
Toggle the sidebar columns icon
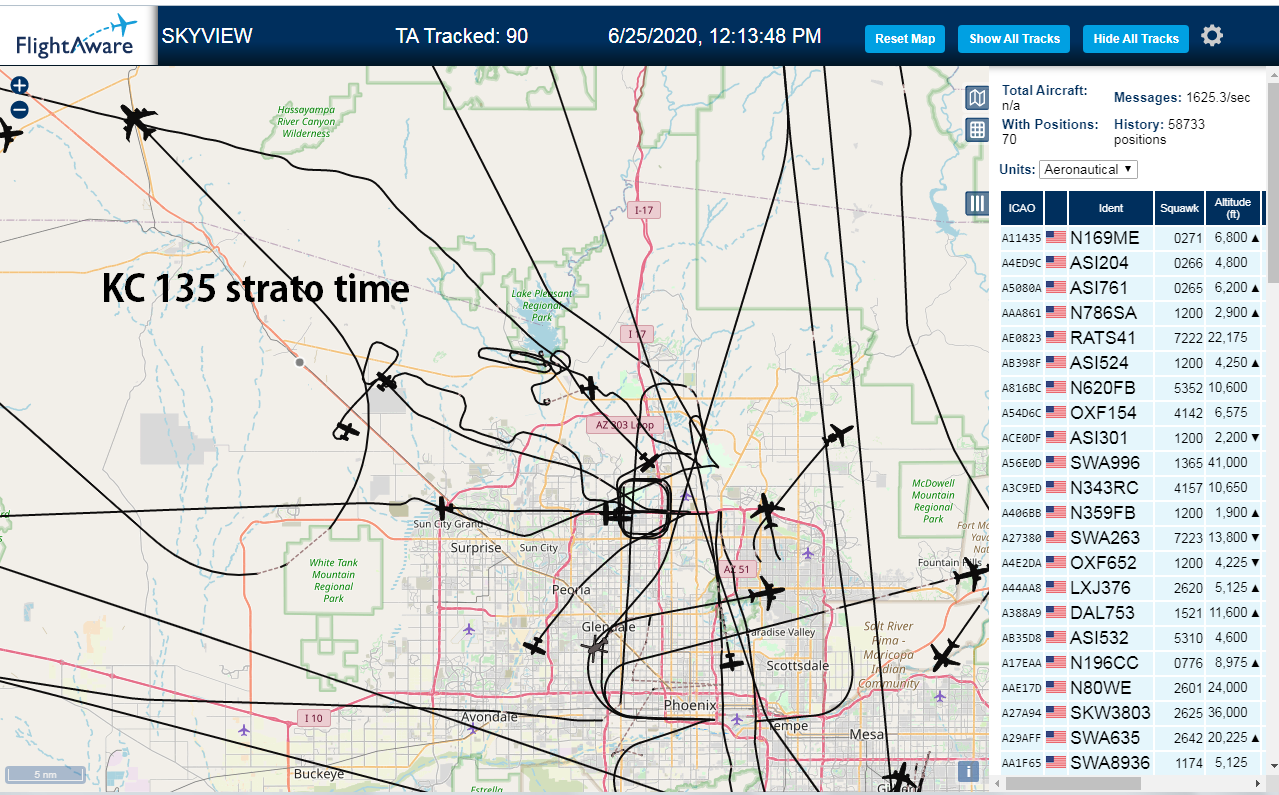pos(977,203)
